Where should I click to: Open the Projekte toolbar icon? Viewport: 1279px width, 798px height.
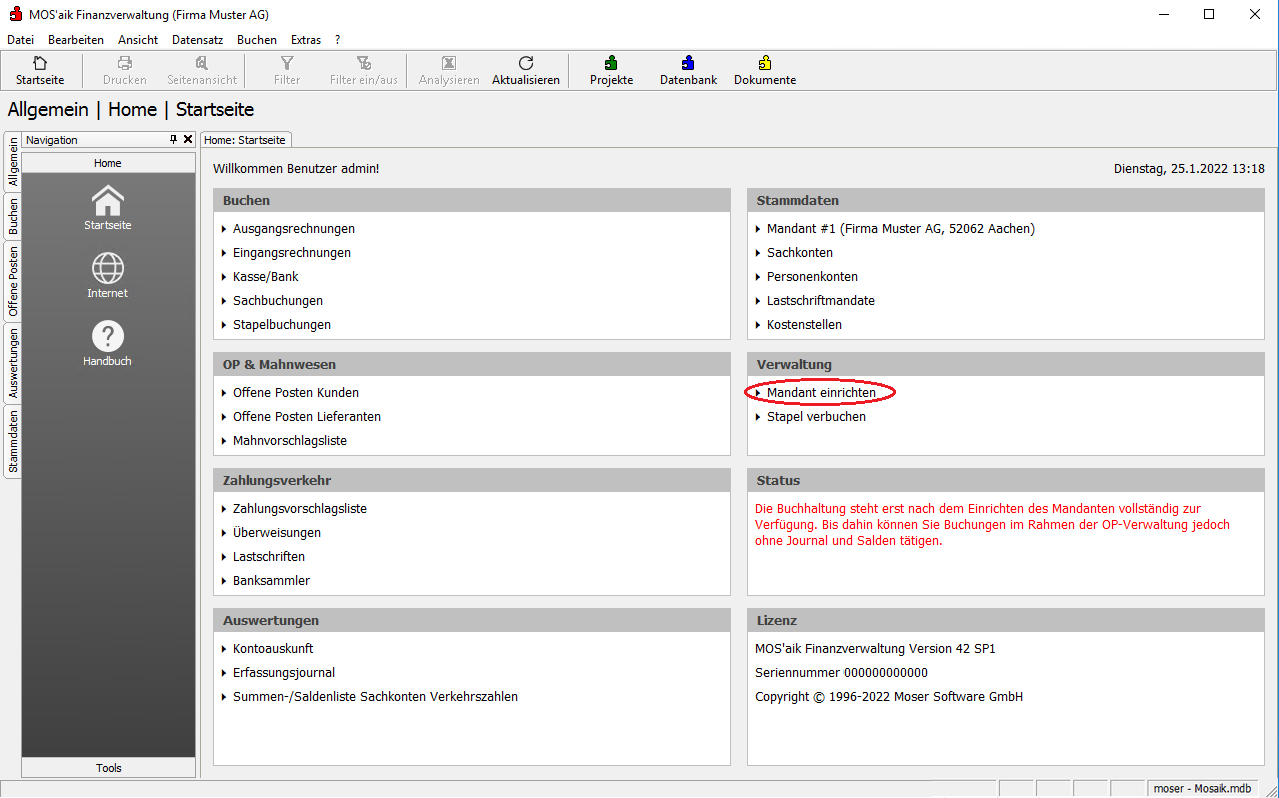pyautogui.click(x=611, y=64)
